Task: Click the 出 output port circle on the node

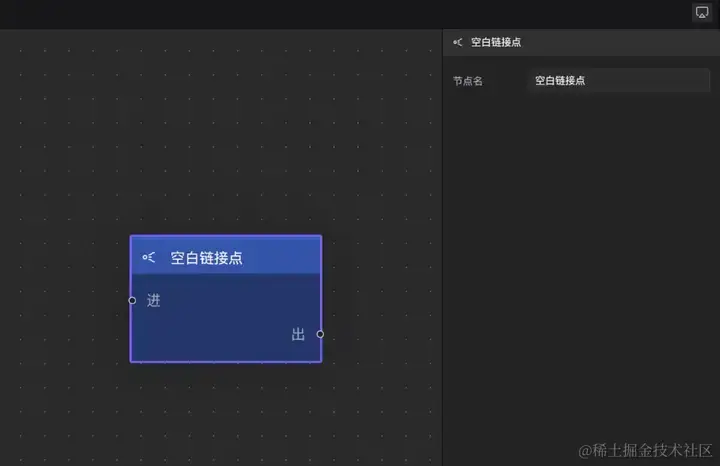Action: point(320,334)
